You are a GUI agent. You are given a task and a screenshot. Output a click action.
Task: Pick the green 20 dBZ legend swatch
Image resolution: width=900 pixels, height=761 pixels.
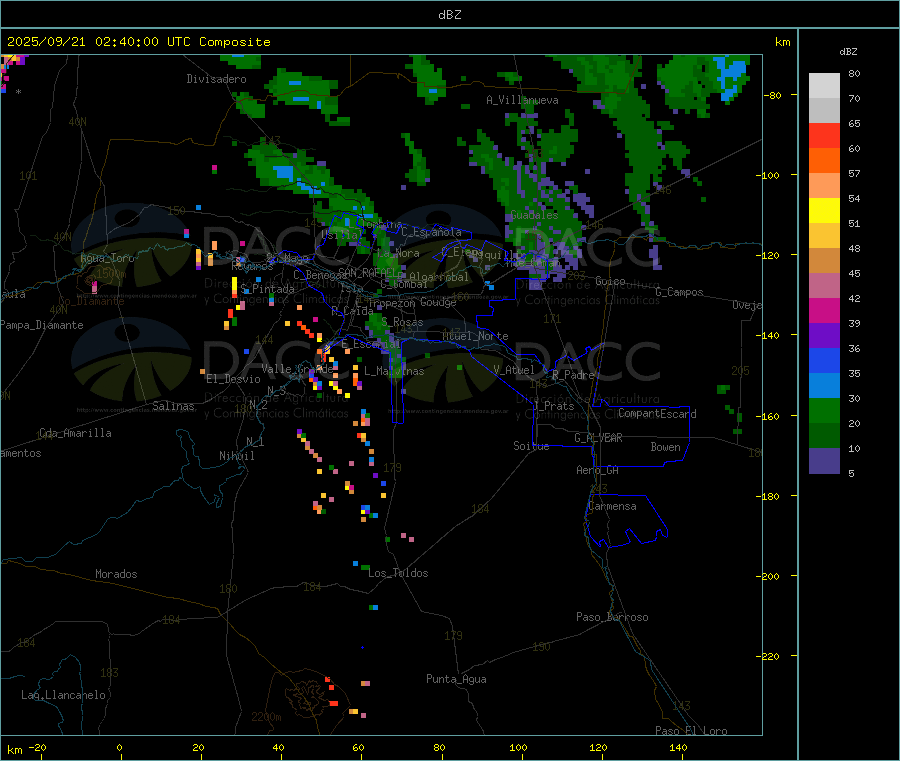[x=824, y=410]
